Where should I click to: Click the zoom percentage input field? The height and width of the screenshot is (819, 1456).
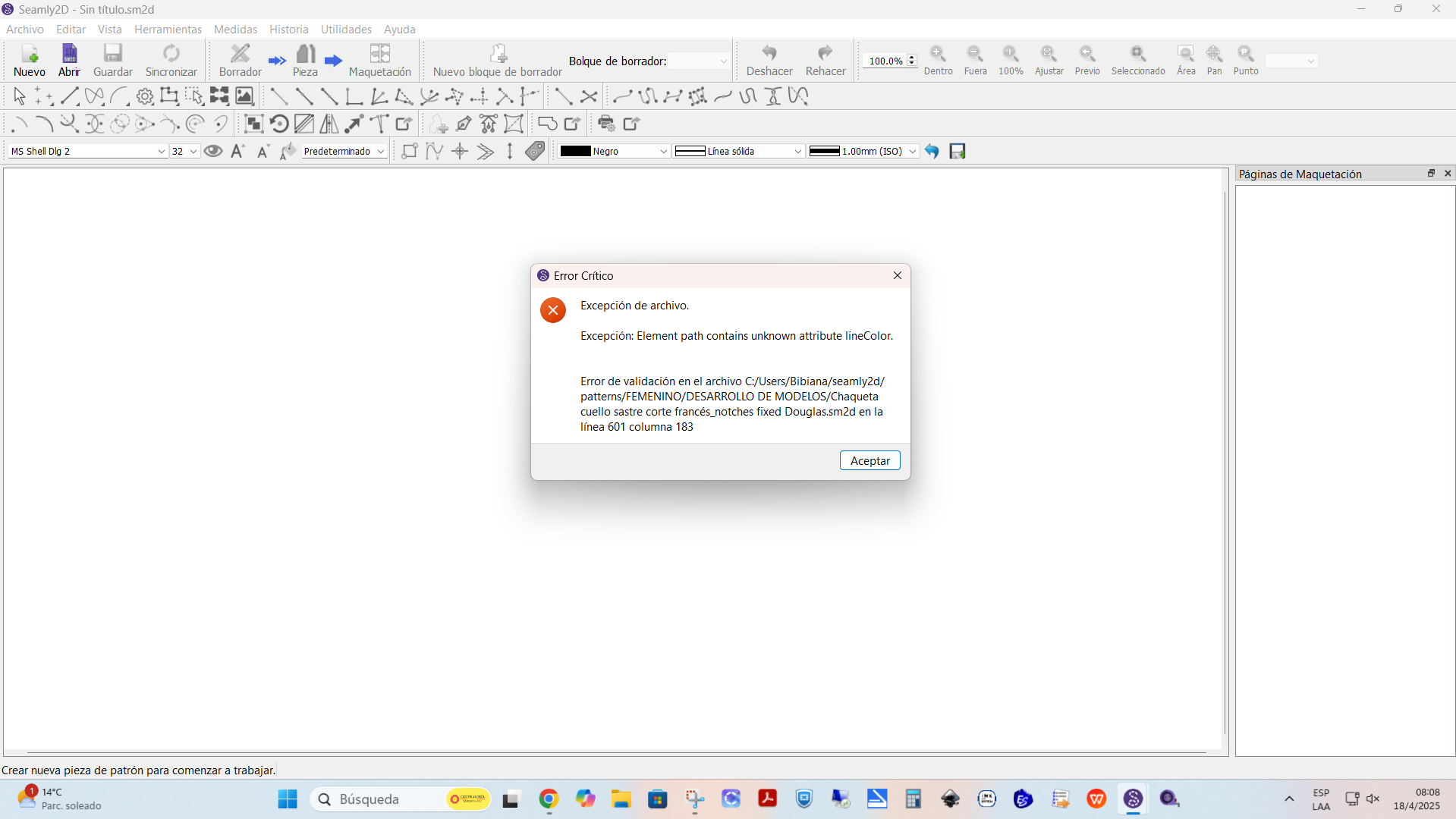click(x=885, y=61)
